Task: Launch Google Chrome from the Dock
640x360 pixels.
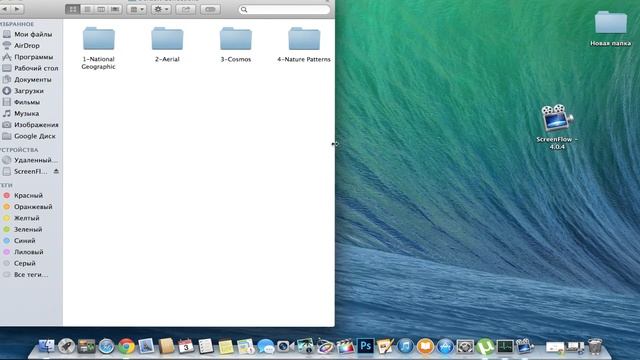Action: [127, 347]
